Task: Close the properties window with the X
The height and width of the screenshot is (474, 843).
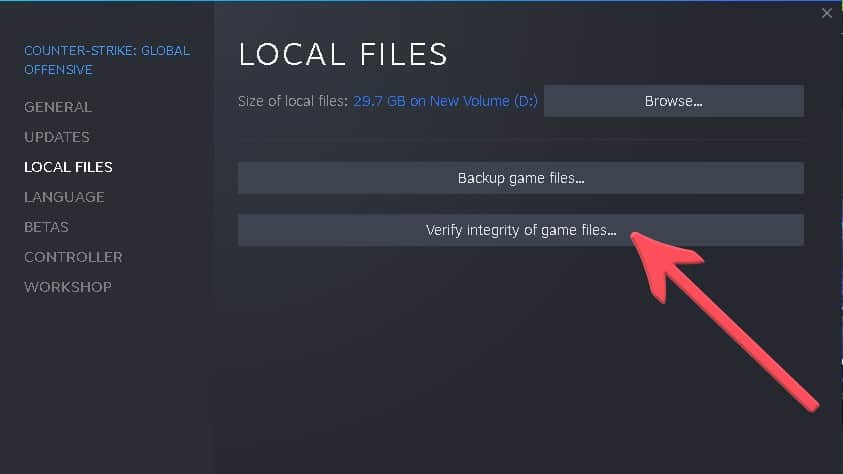Action: 826,13
